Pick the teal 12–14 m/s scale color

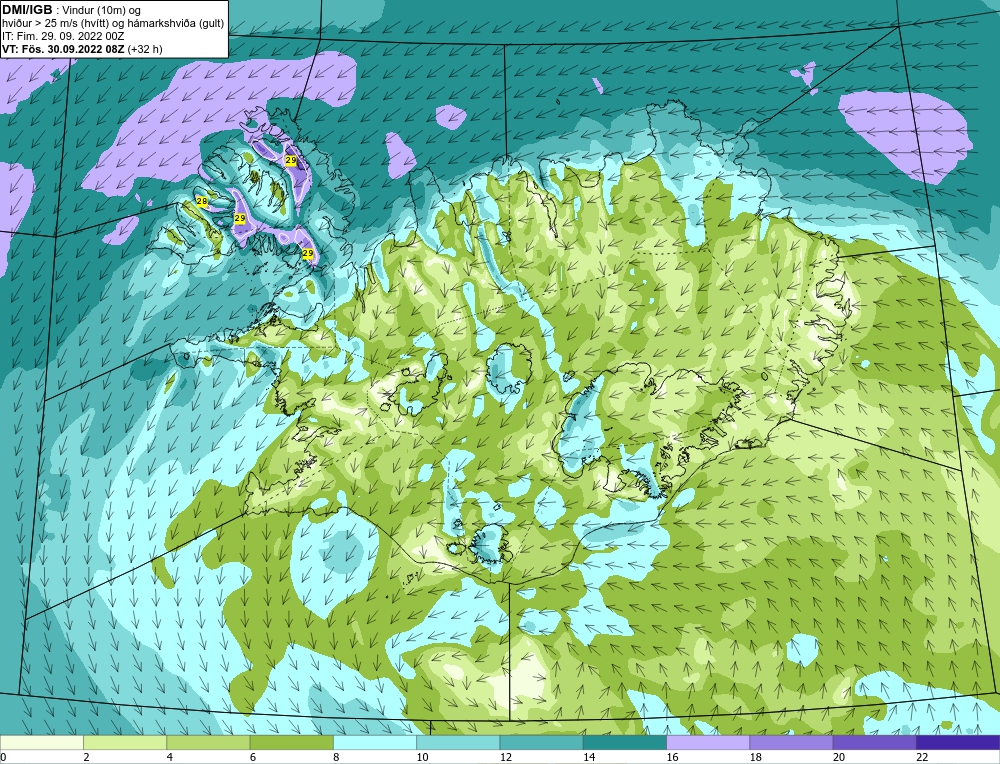coord(541,742)
